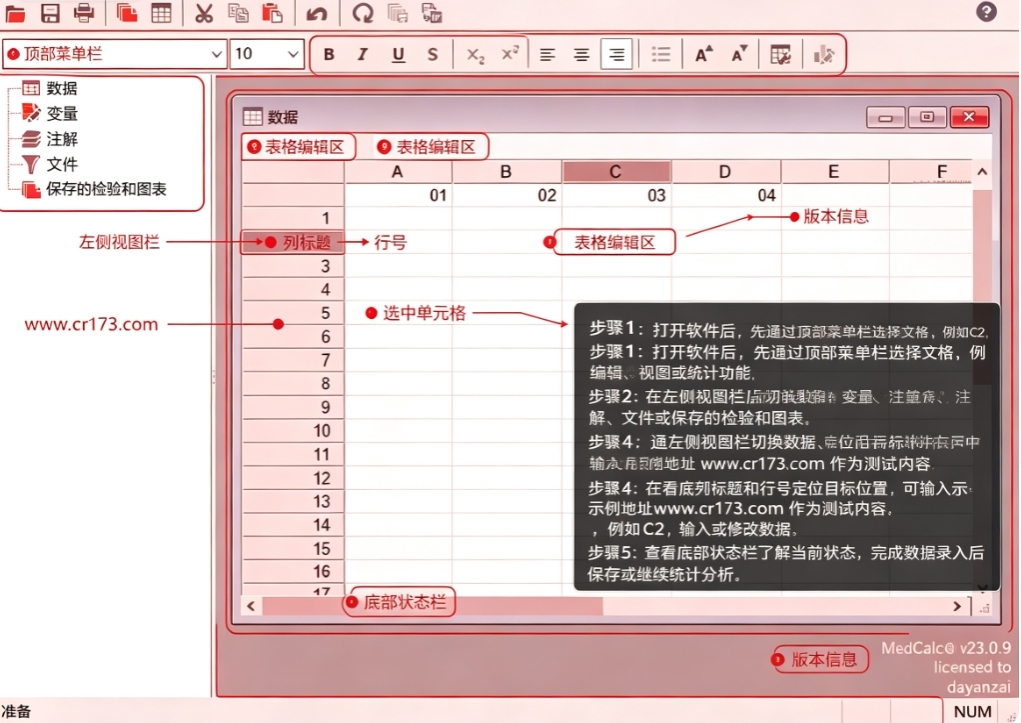
Task: Select 数据 in the left tree
Action: click(62, 88)
